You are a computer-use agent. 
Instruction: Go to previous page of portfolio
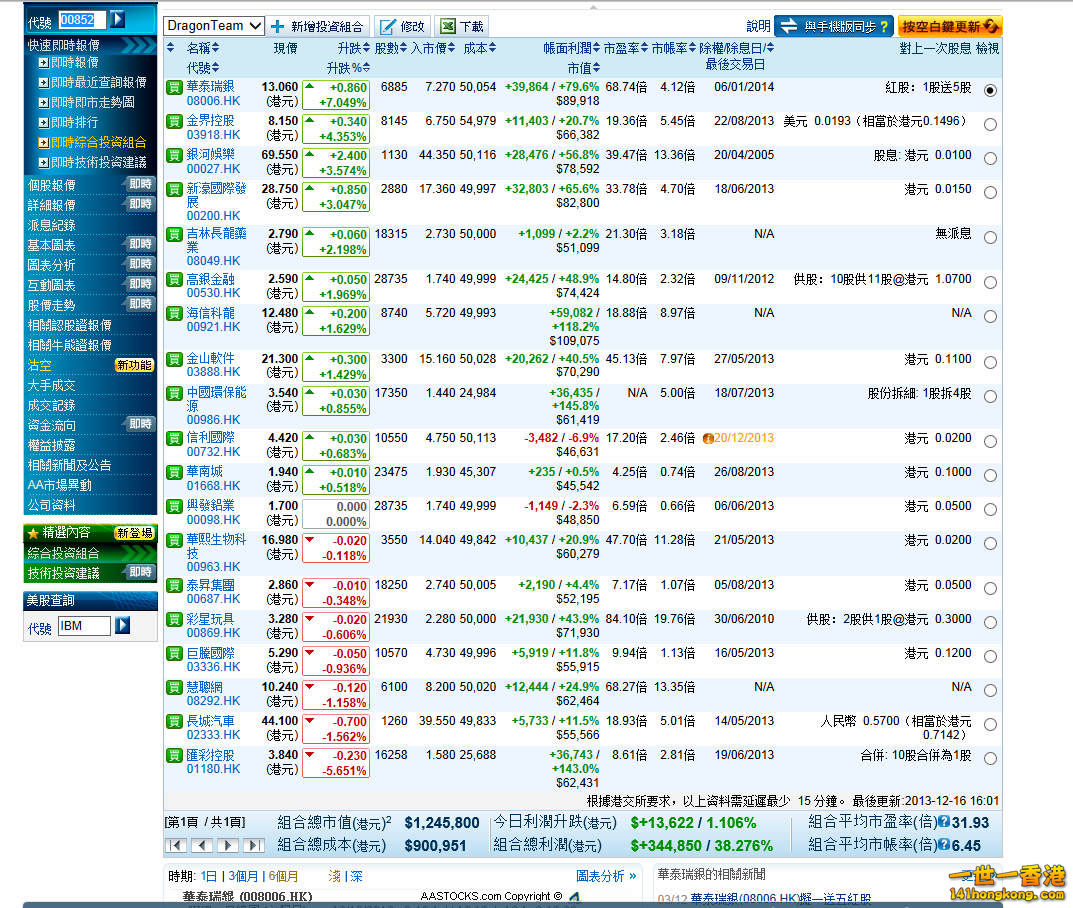coord(201,846)
